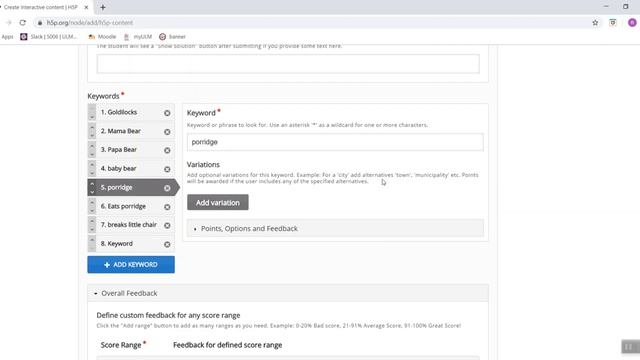
Task: Open the myULM bookmark
Action: [x=138, y=37]
